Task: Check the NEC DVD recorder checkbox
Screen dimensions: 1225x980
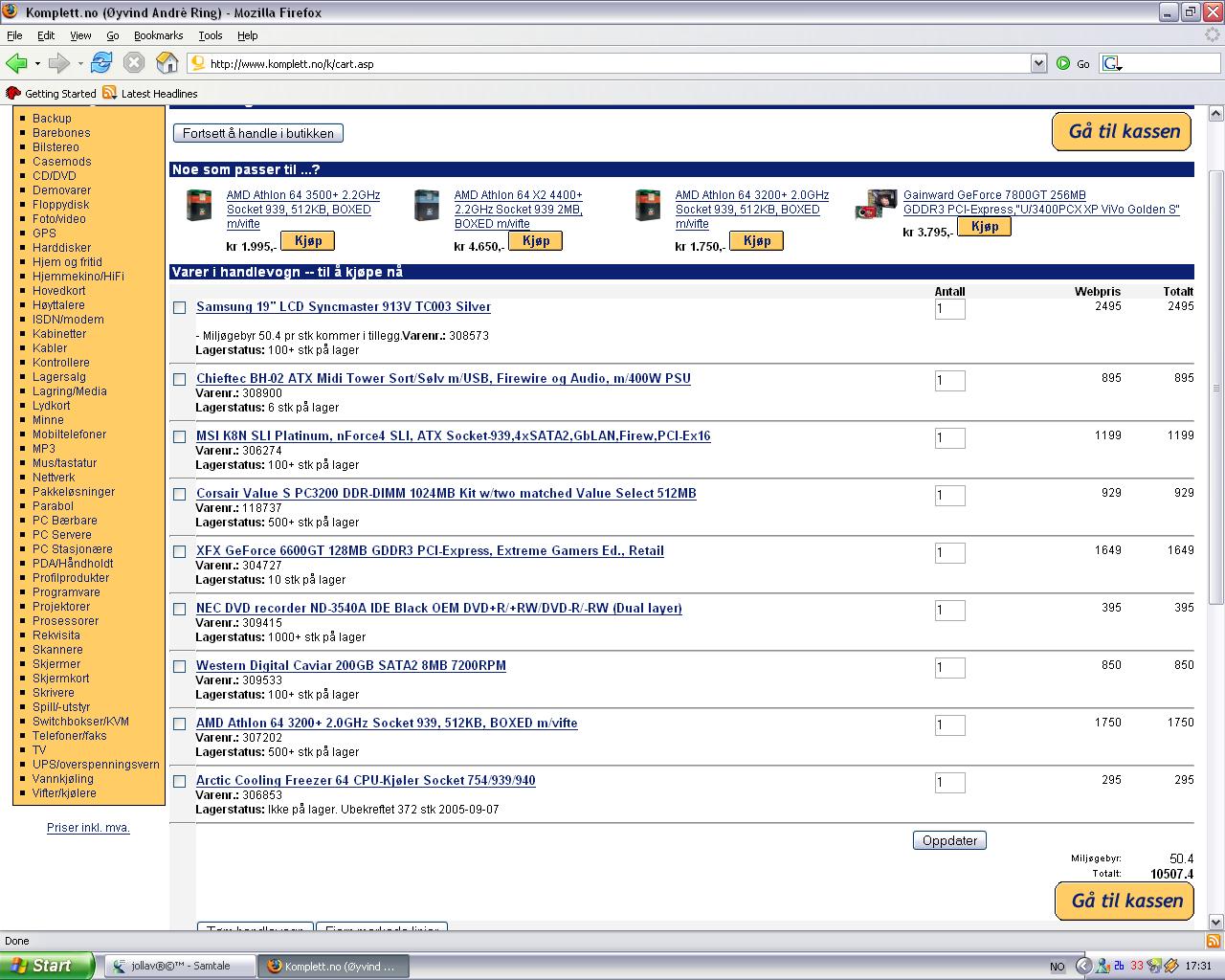Action: coord(179,609)
